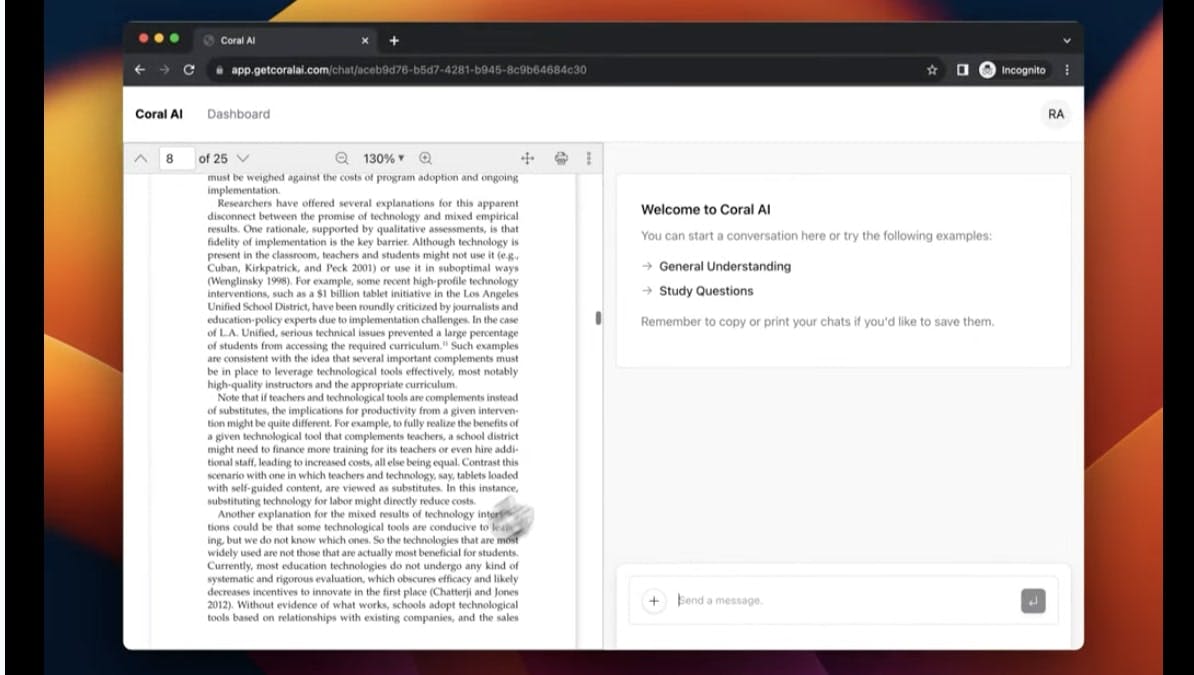Screen dimensions: 1194x675
Task: Try the General Understanding example
Action: (x=724, y=266)
